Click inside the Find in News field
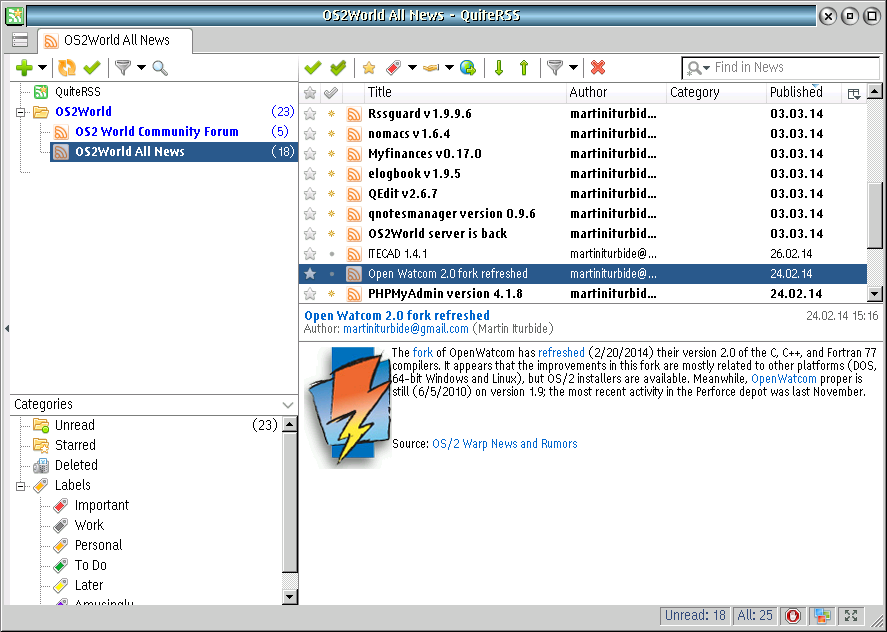The height and width of the screenshot is (632, 887). point(790,68)
